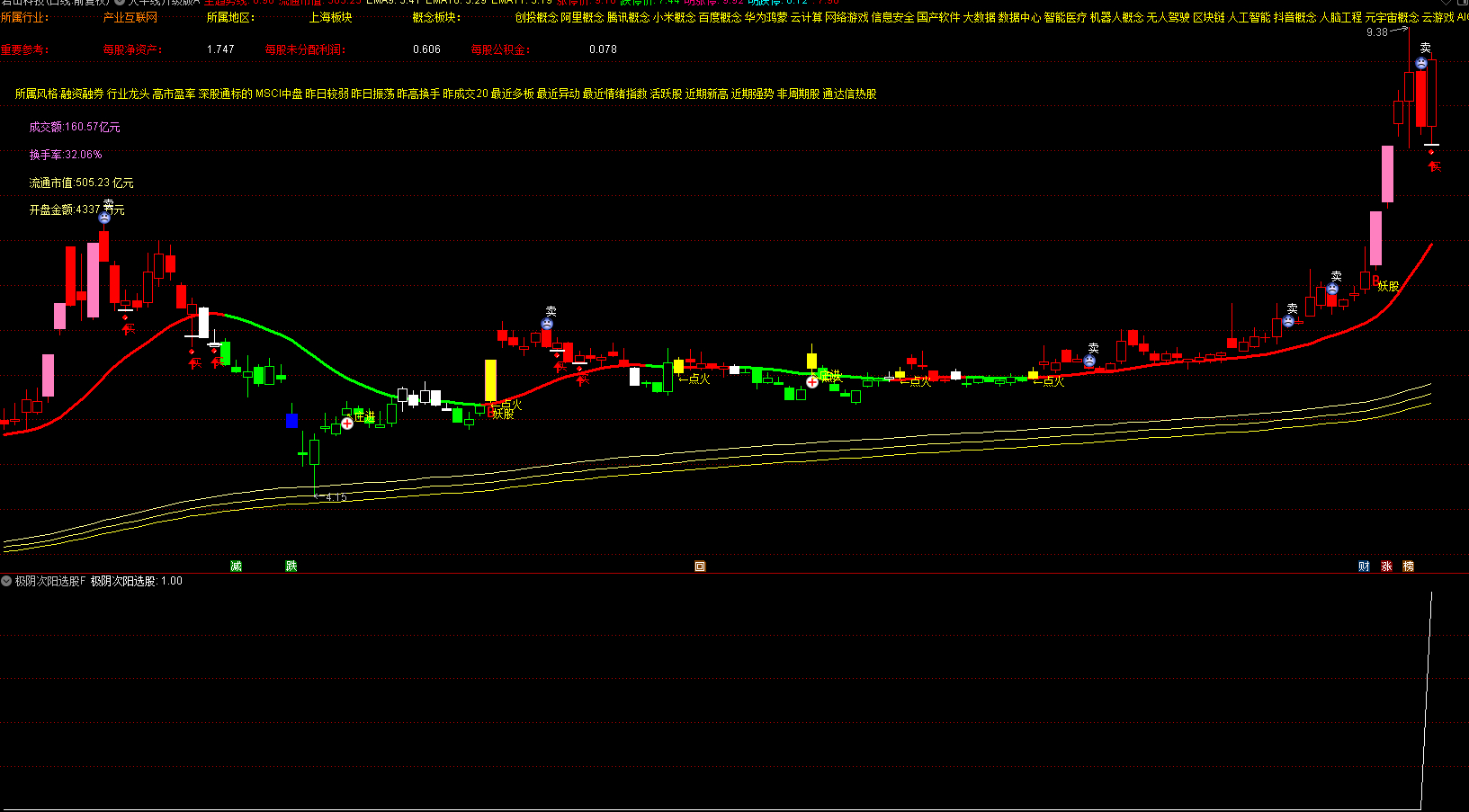1469x812 pixels.
Task: Click the 华为鸿蒙 concept tag
Action: click(x=766, y=17)
